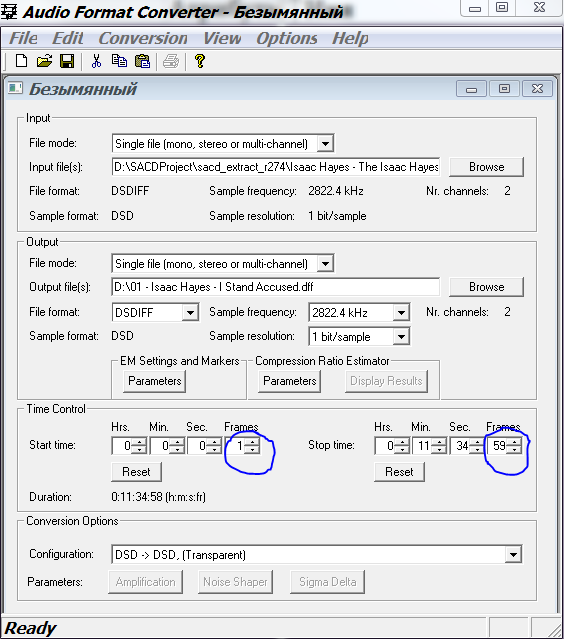
Task: Click the Paste clipboard icon
Action: (142, 61)
